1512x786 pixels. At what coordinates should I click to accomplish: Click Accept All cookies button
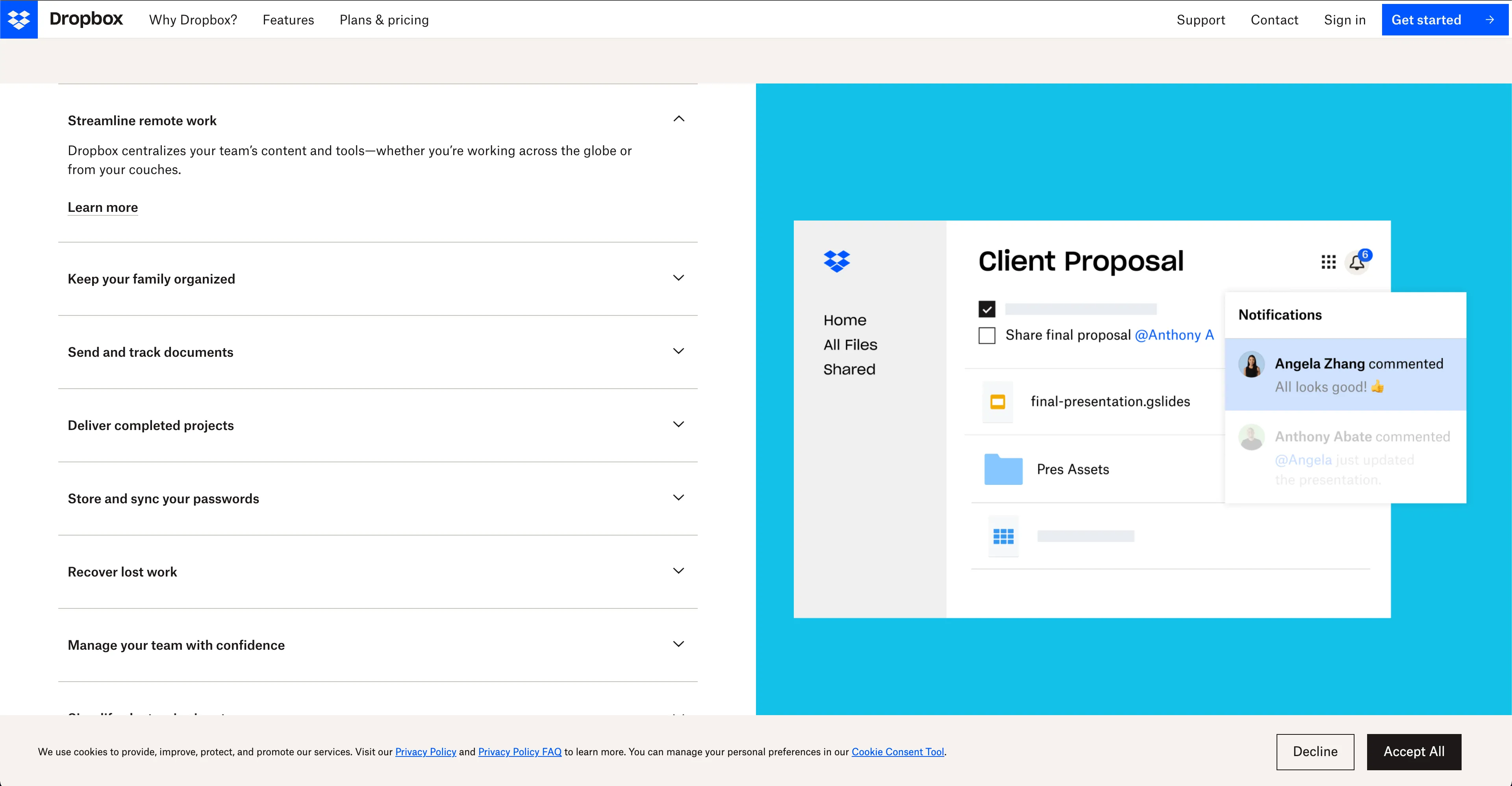[x=1414, y=751]
